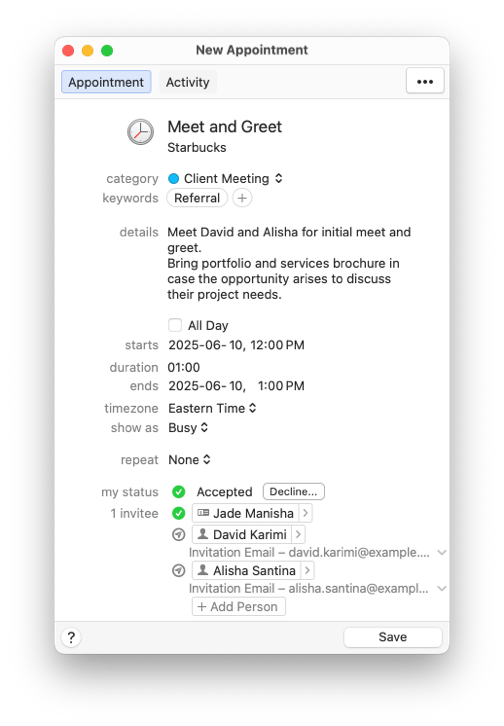Expand David Karimi's invitation email options
Image resolution: width=504 pixels, height=726 pixels.
coord(442,552)
